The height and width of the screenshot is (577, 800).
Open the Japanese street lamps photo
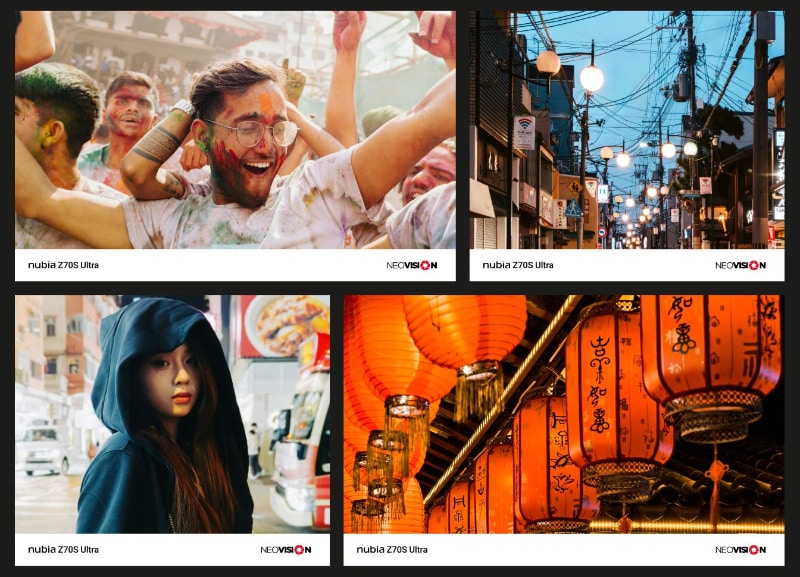[627, 130]
